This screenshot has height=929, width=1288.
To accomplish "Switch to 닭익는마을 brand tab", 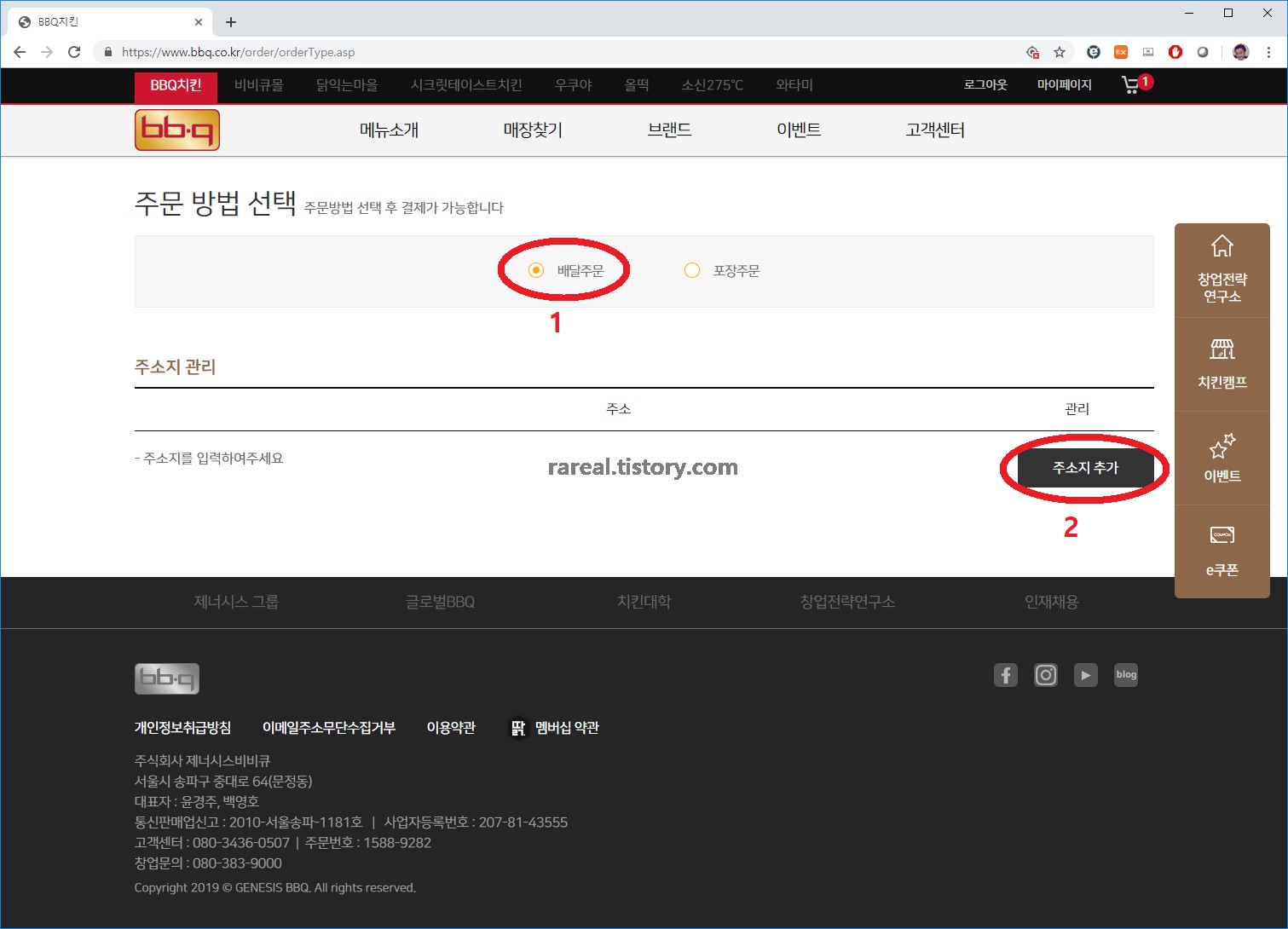I will (x=347, y=85).
